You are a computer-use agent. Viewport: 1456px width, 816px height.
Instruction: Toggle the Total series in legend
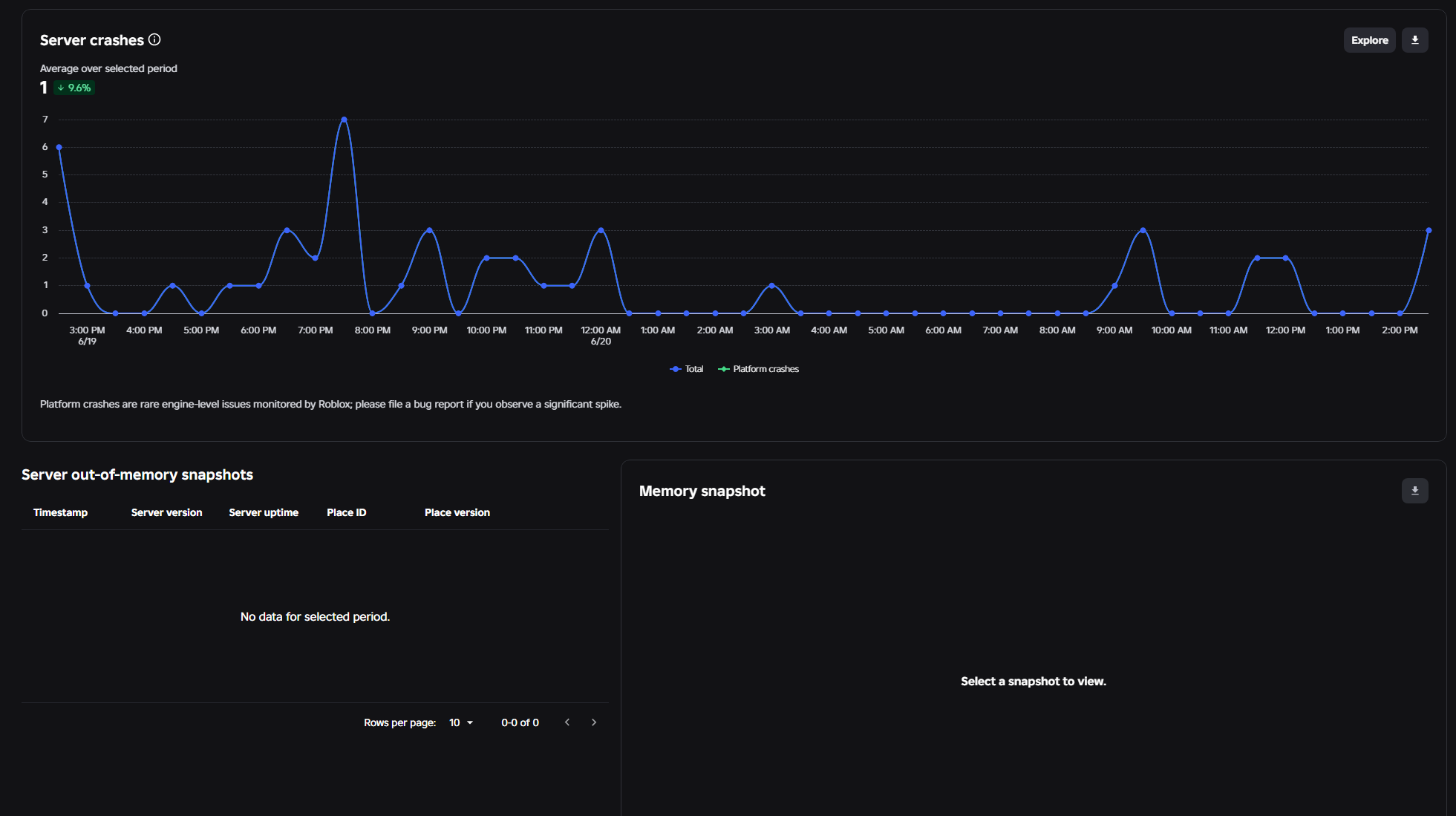(687, 369)
